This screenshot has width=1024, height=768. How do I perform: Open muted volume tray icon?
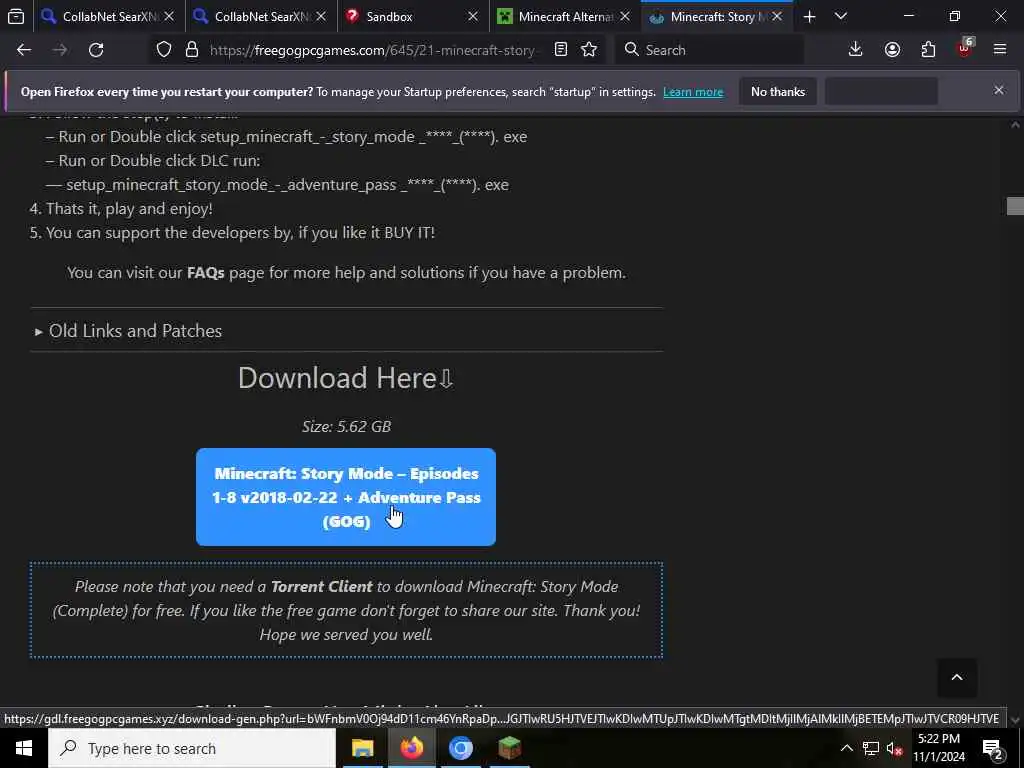point(894,748)
